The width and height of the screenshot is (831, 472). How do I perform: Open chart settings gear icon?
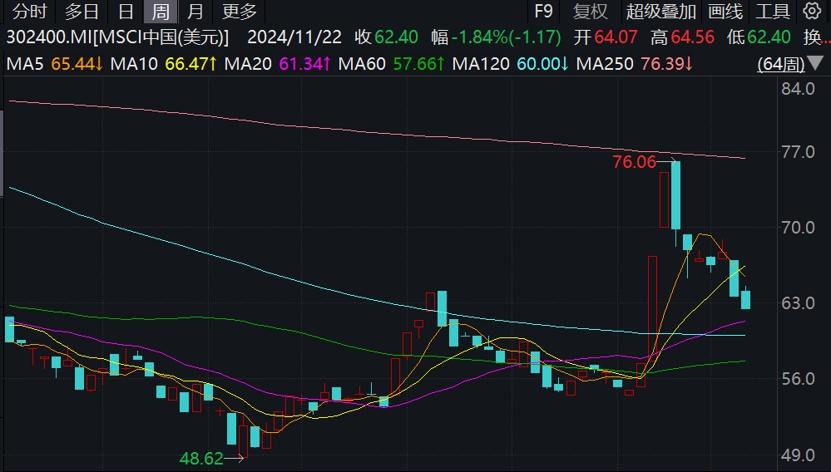point(812,11)
